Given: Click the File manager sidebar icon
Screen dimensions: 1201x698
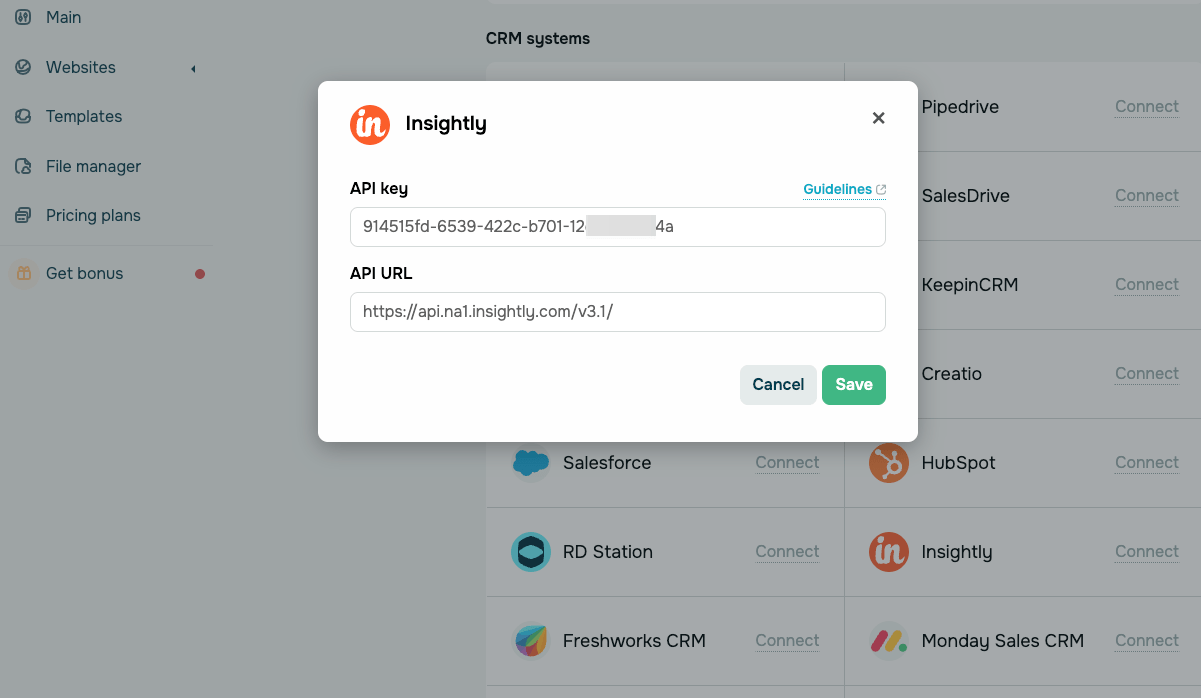Looking at the screenshot, I should point(23,166).
